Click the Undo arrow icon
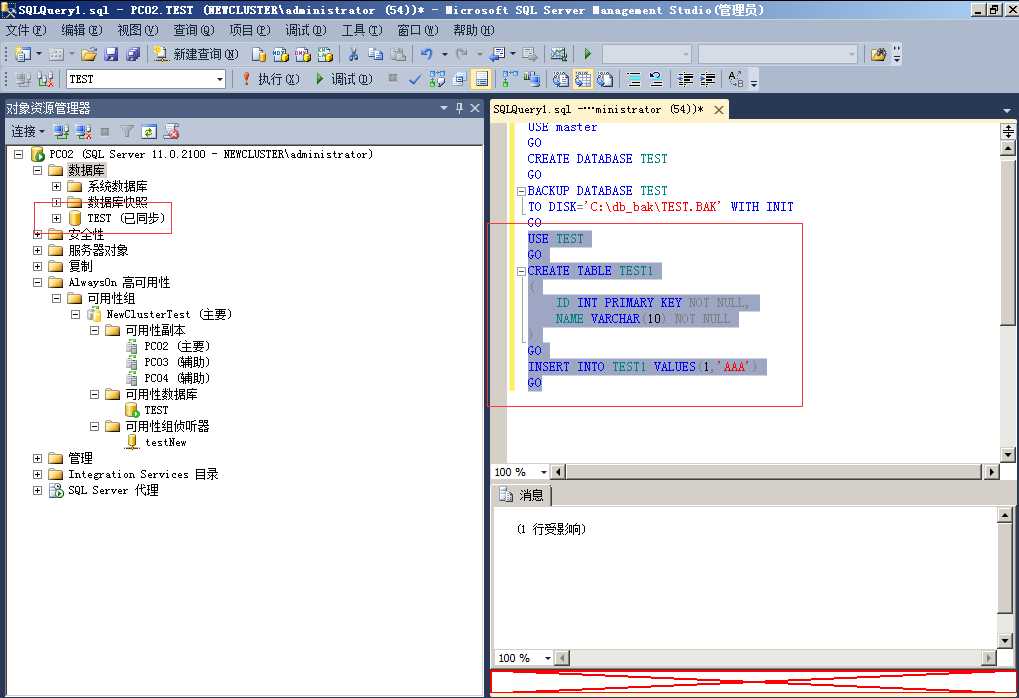Viewport: 1019px width, 698px height. 426,55
